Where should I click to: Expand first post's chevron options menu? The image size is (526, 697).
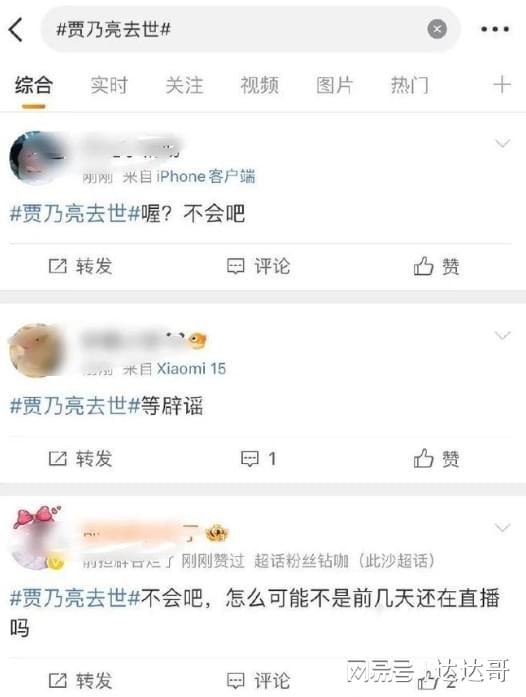coord(503,143)
